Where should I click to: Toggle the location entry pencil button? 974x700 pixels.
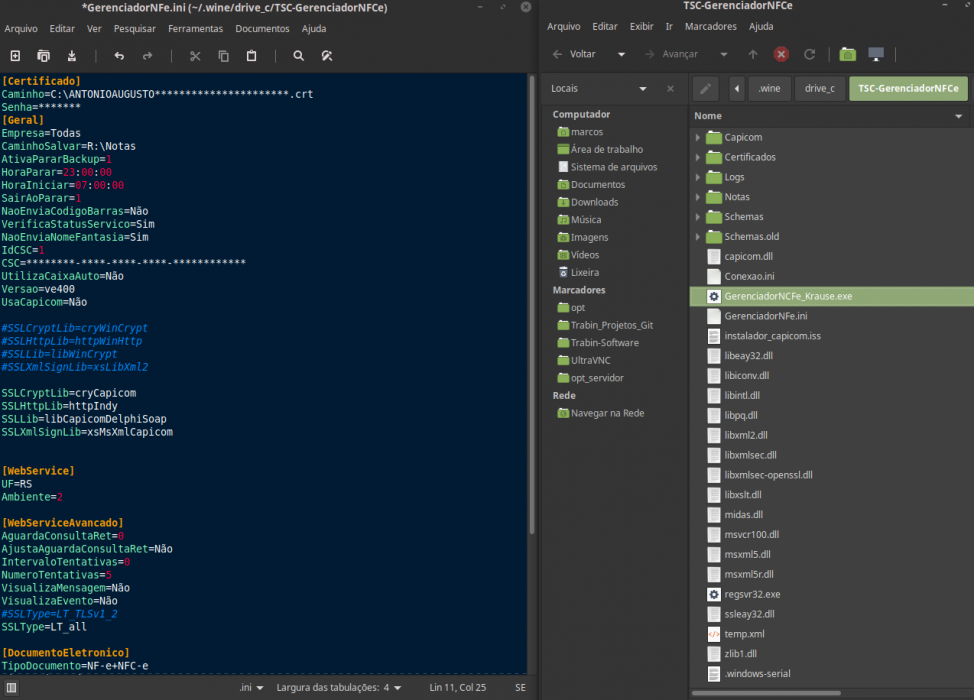[x=706, y=89]
